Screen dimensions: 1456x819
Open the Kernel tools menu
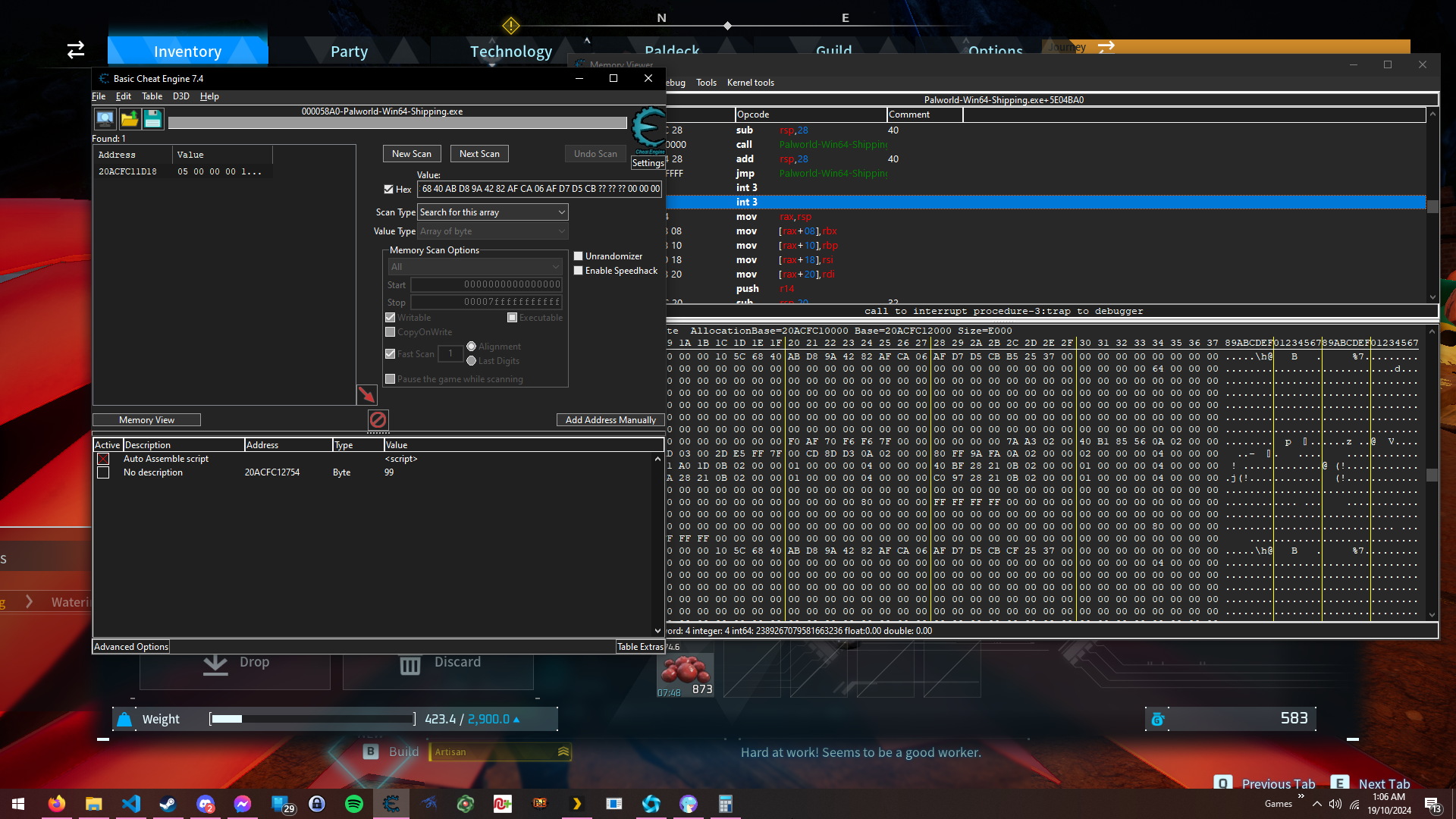tap(751, 83)
